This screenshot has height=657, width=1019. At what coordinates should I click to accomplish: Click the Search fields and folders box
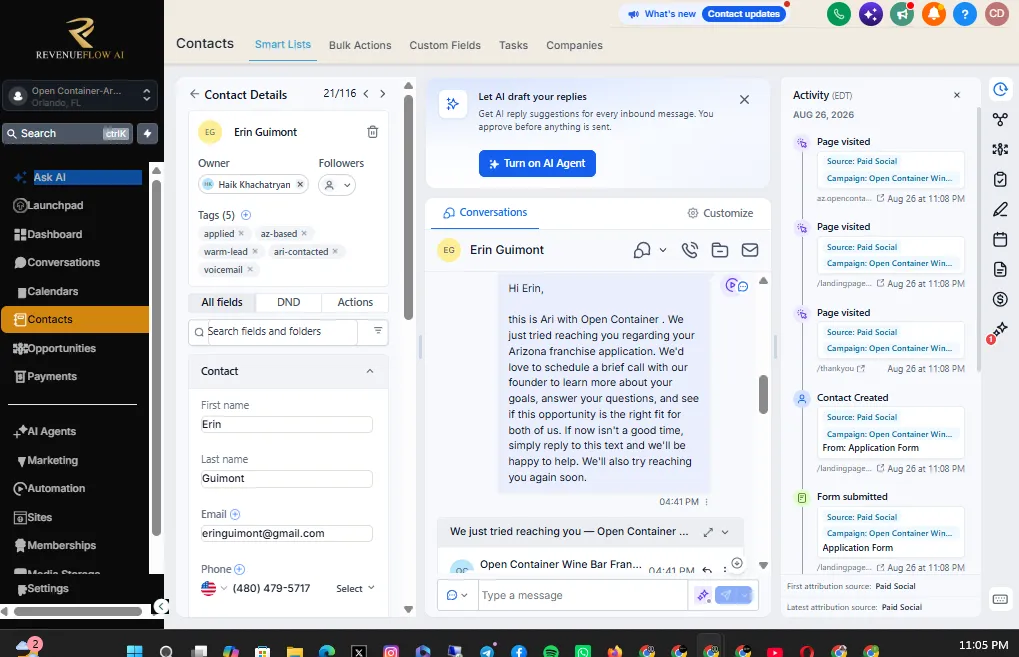(282, 331)
